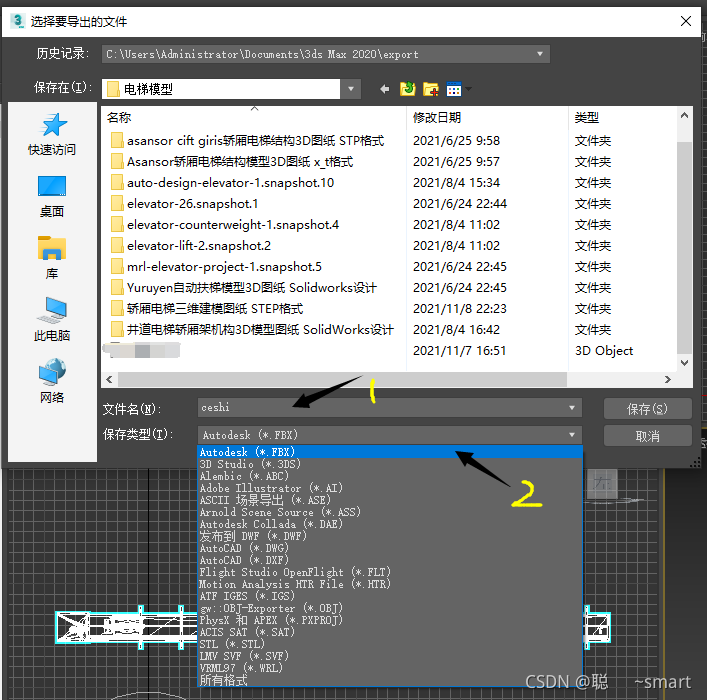Image resolution: width=707 pixels, height=700 pixels.
Task: Pick gw::OBJ-Exporter (*.OBJ) format
Action: (390, 608)
